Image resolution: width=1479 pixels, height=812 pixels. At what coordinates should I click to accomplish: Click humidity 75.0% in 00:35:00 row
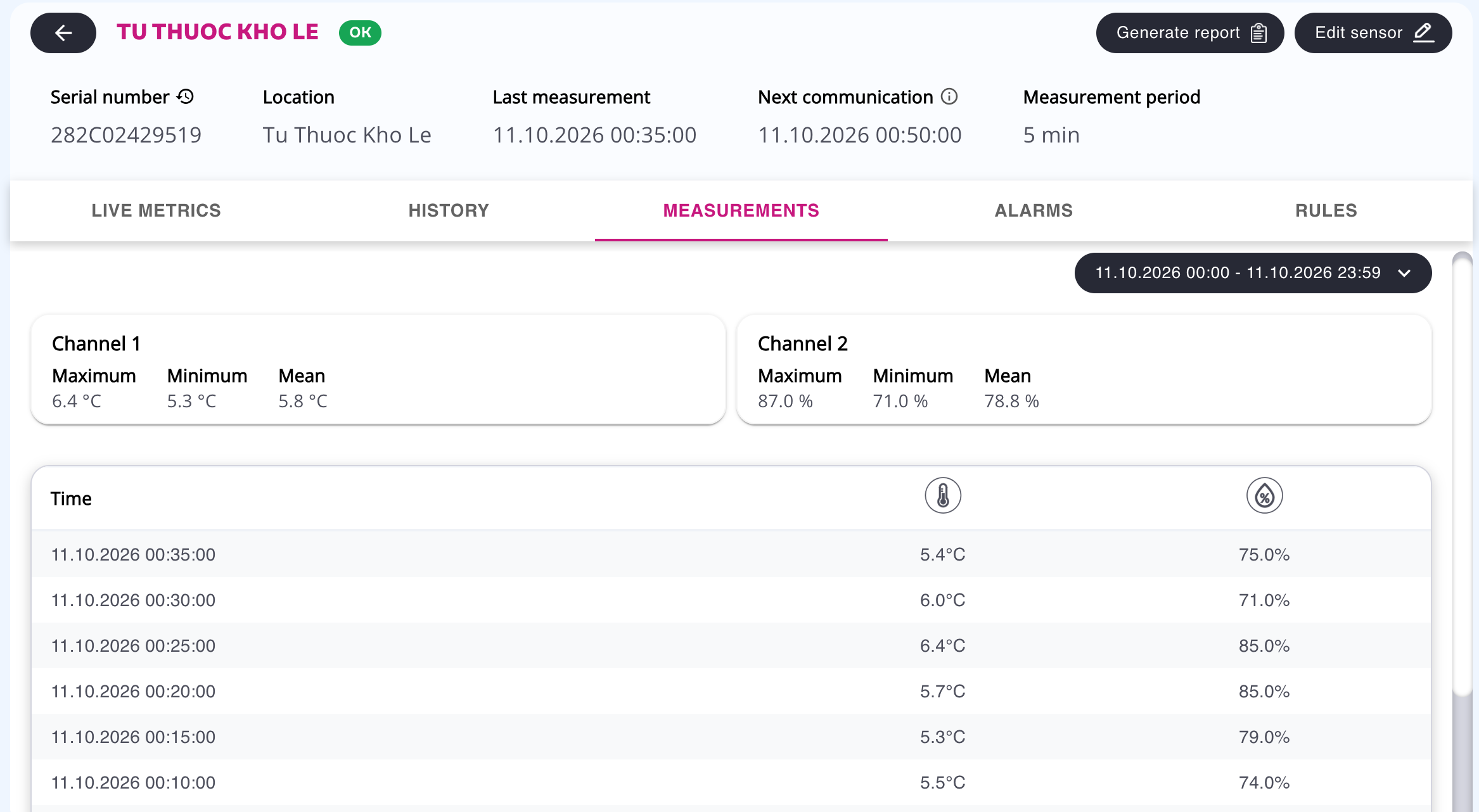point(1264,554)
